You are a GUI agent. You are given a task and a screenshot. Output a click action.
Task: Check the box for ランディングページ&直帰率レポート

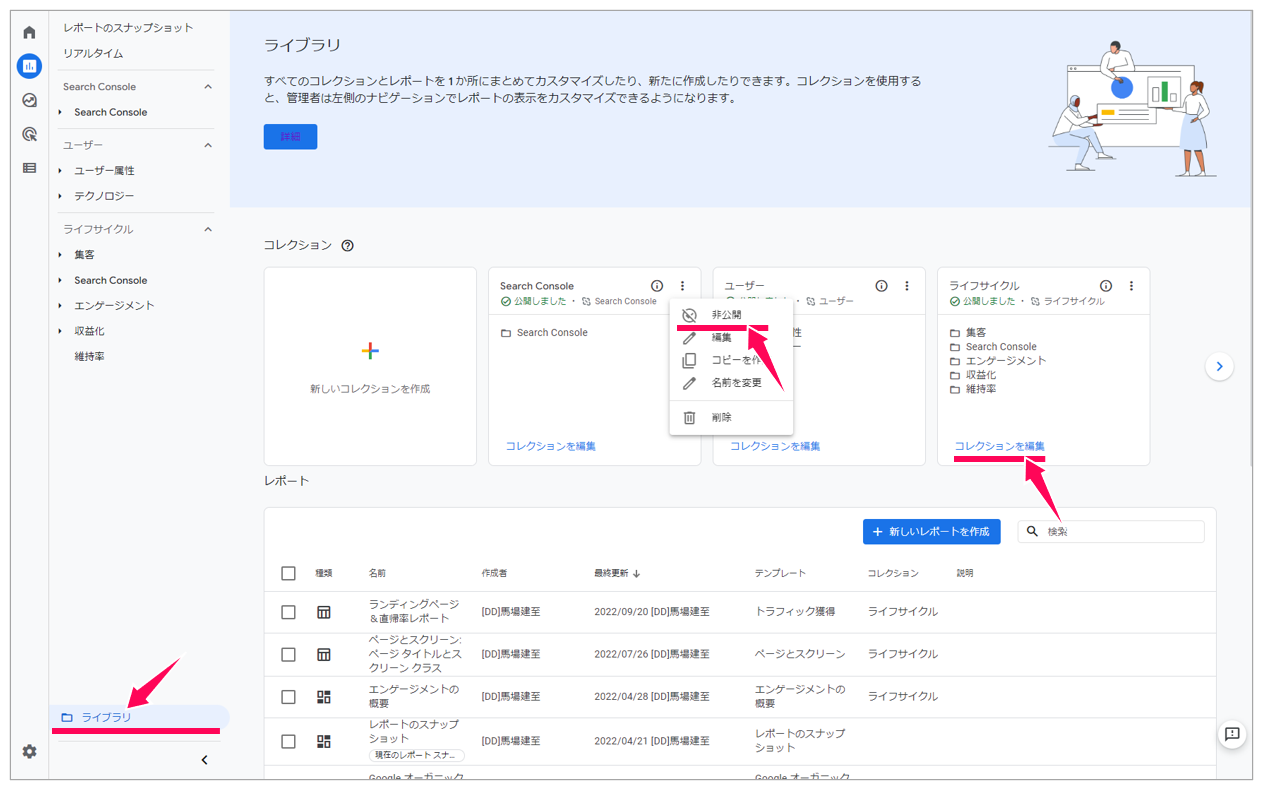click(288, 612)
